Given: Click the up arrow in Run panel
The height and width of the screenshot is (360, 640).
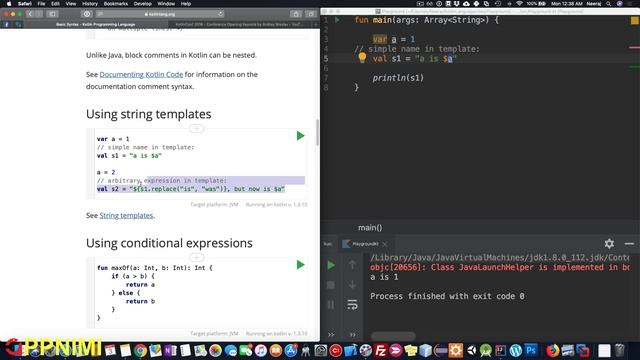Looking at the screenshot, I should pyautogui.click(x=352, y=265).
